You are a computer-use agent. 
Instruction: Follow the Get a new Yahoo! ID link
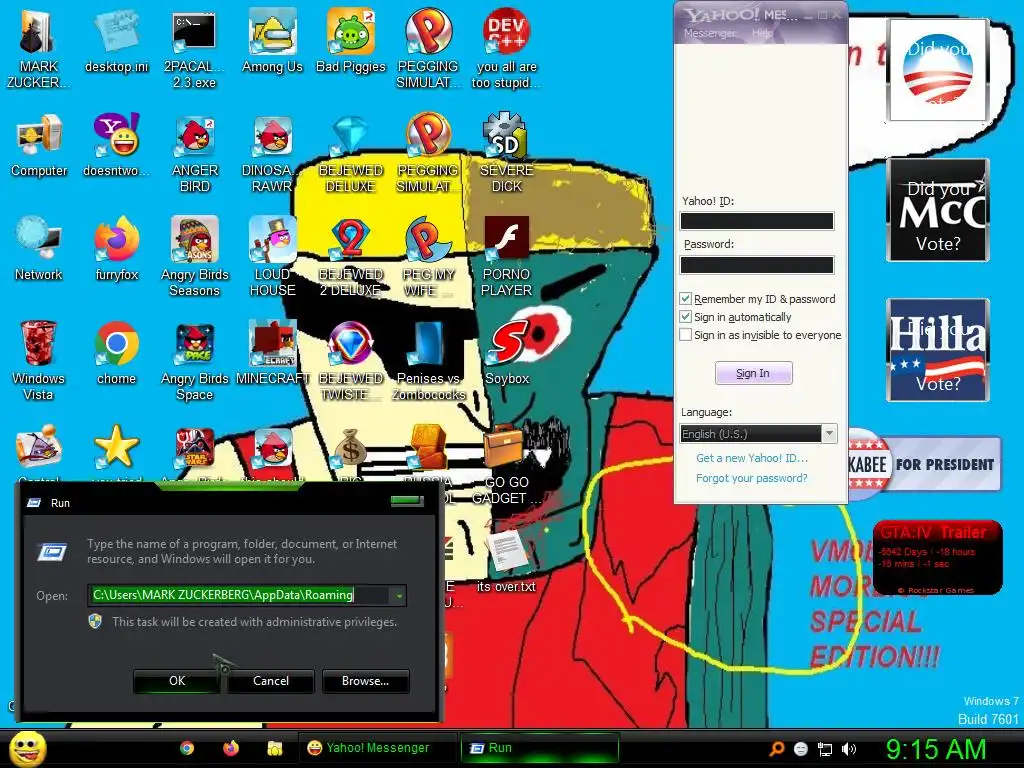pyautogui.click(x=752, y=458)
